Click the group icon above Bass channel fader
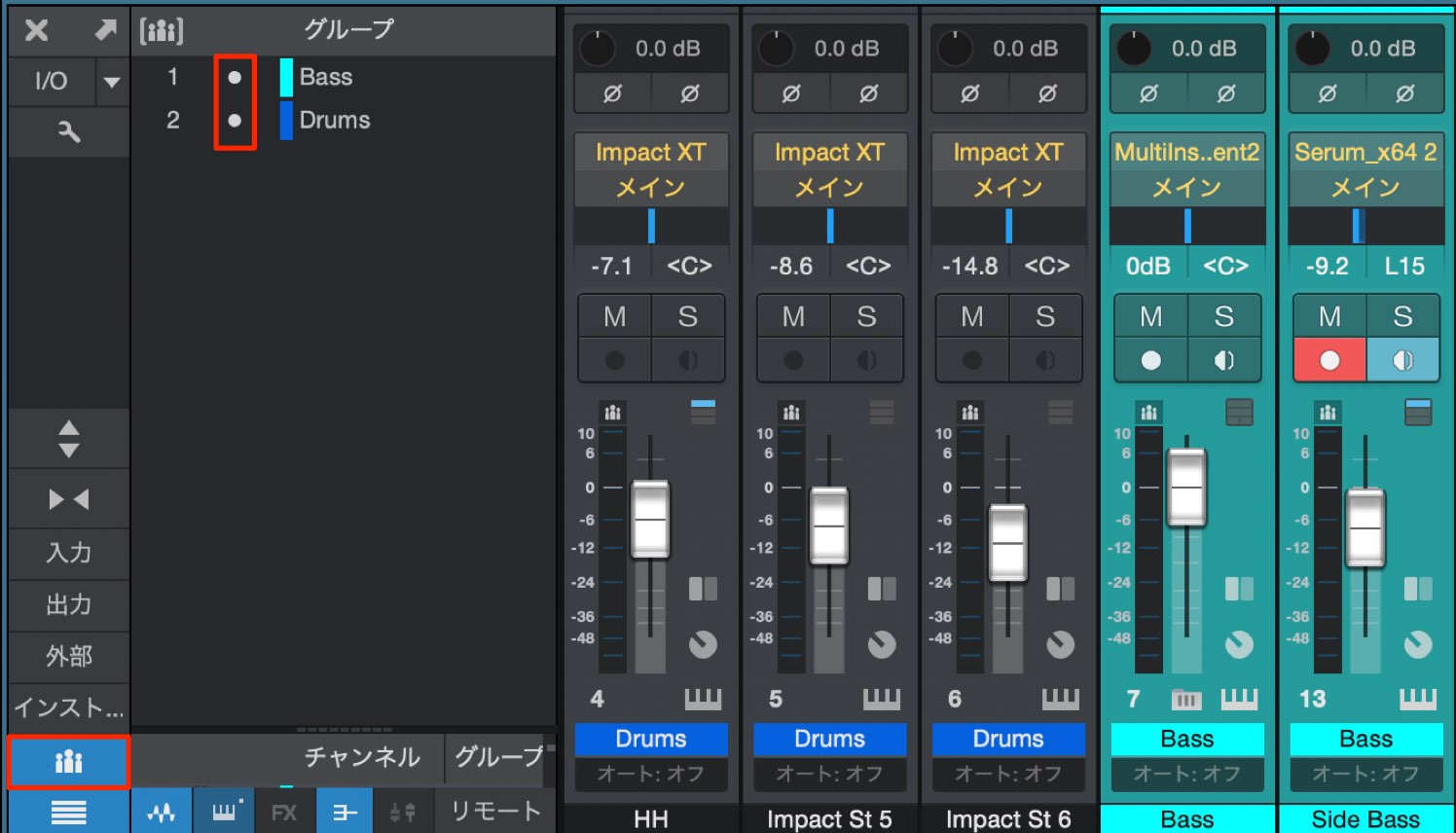The image size is (1456, 833). [x=1148, y=413]
